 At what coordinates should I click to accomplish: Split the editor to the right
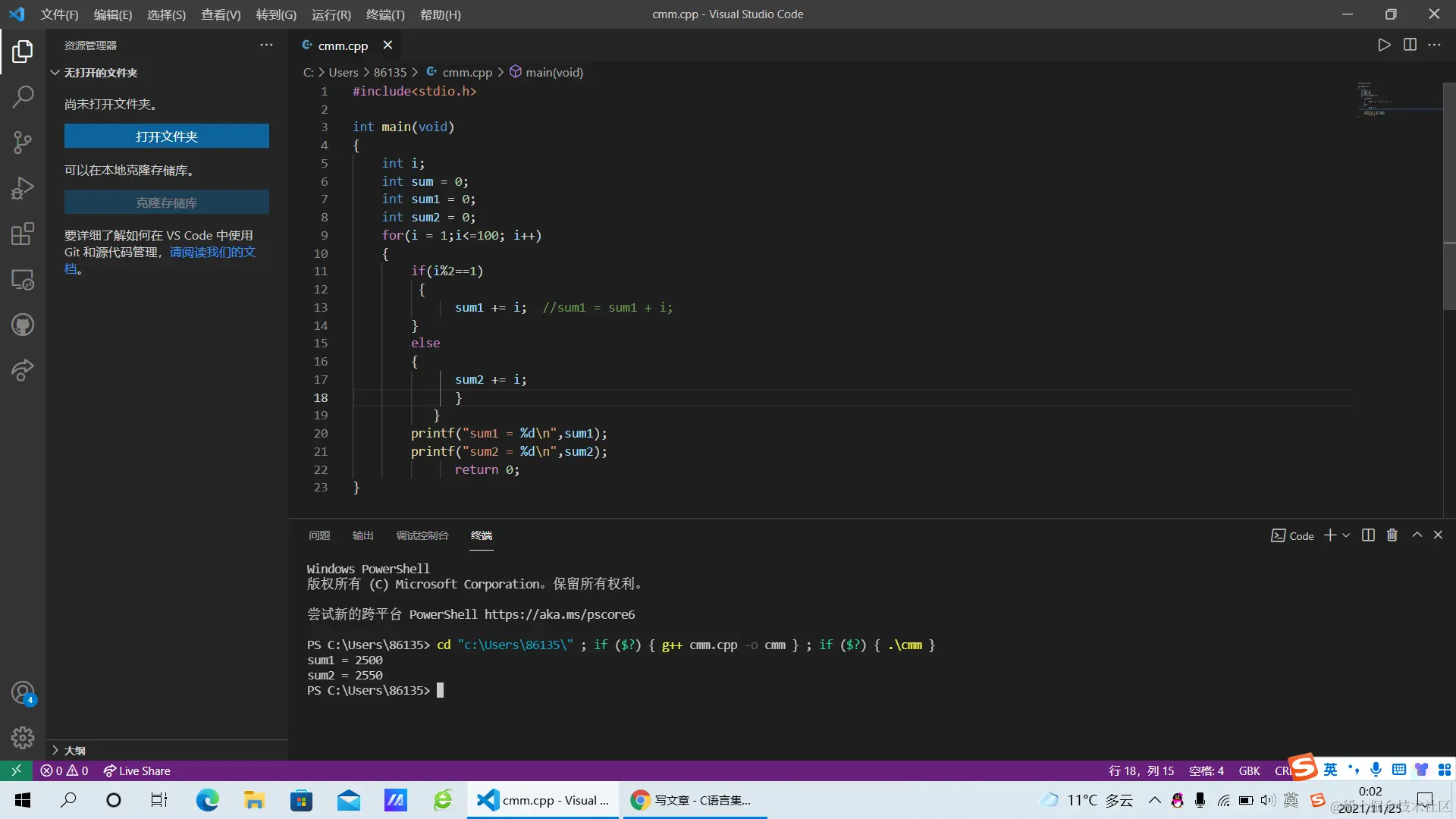click(x=1410, y=45)
